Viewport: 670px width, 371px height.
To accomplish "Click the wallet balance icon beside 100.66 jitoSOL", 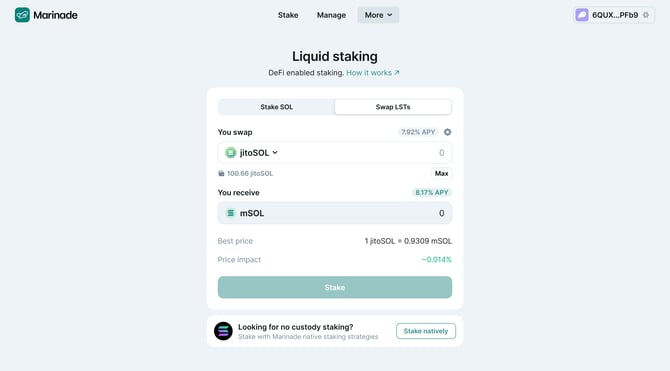I will 221,174.
